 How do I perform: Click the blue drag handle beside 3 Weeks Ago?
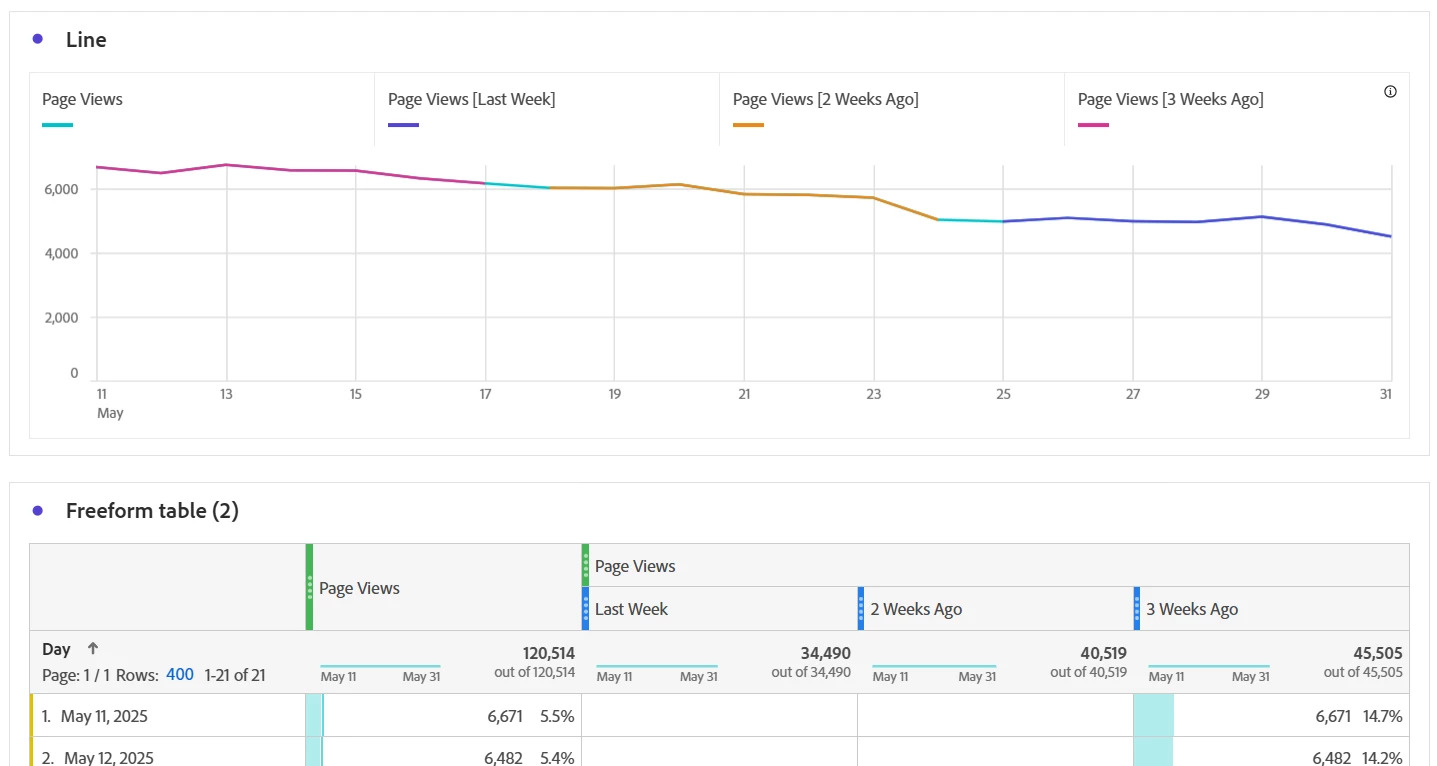click(x=1137, y=608)
